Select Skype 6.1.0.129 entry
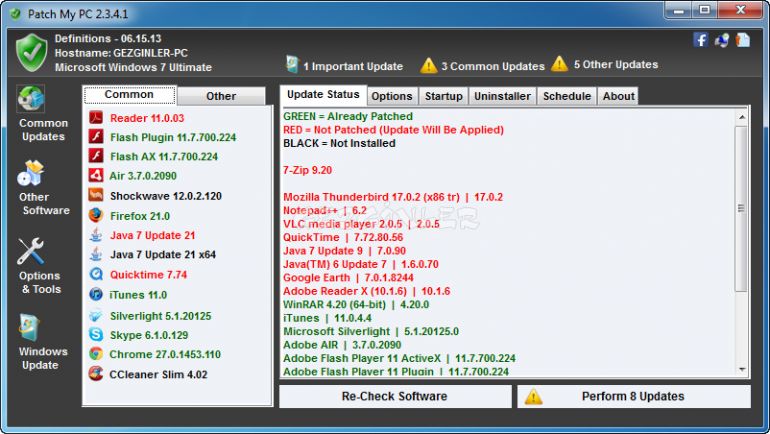This screenshot has width=770, height=434. [149, 335]
